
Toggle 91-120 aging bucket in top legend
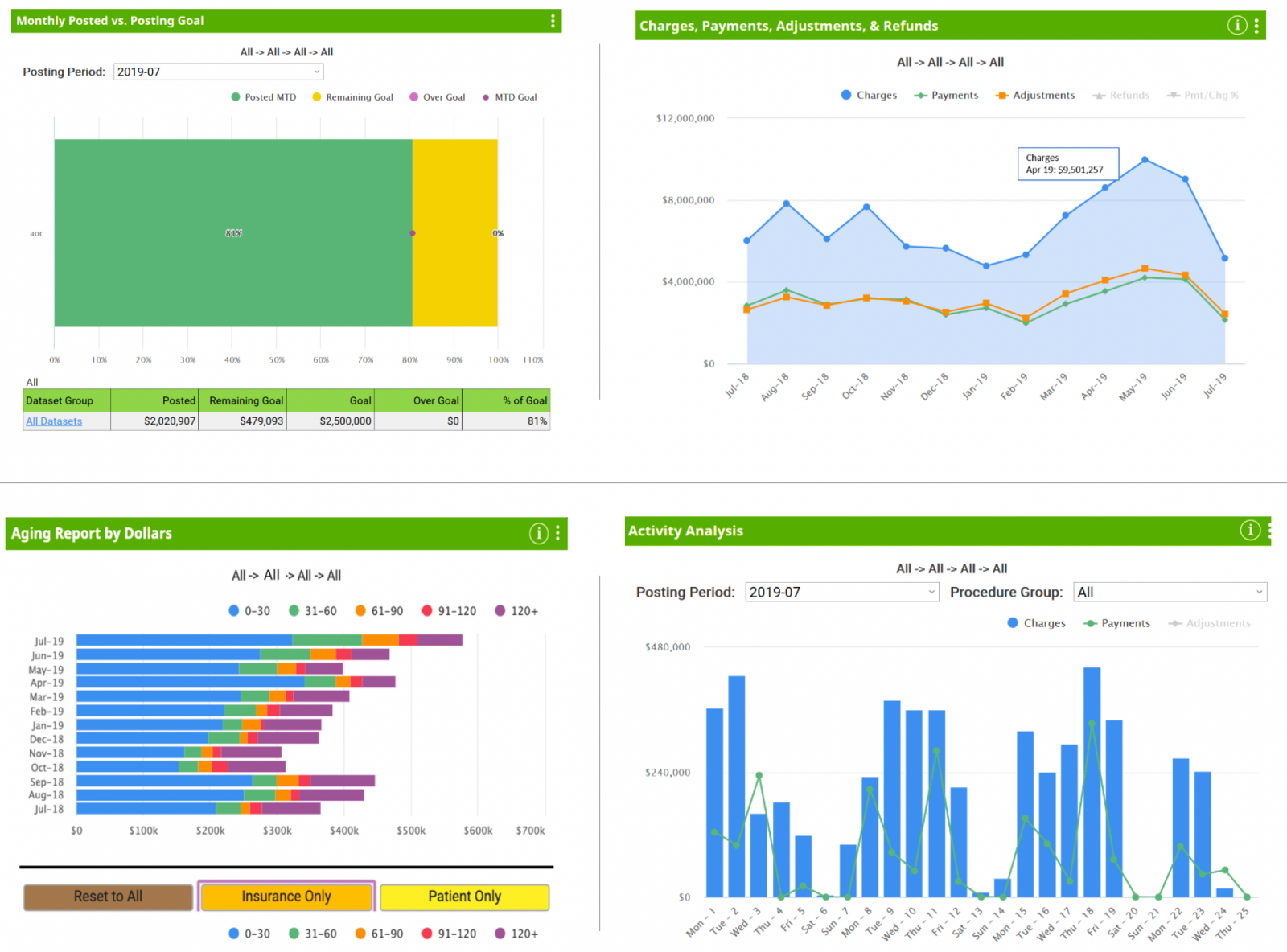click(450, 611)
